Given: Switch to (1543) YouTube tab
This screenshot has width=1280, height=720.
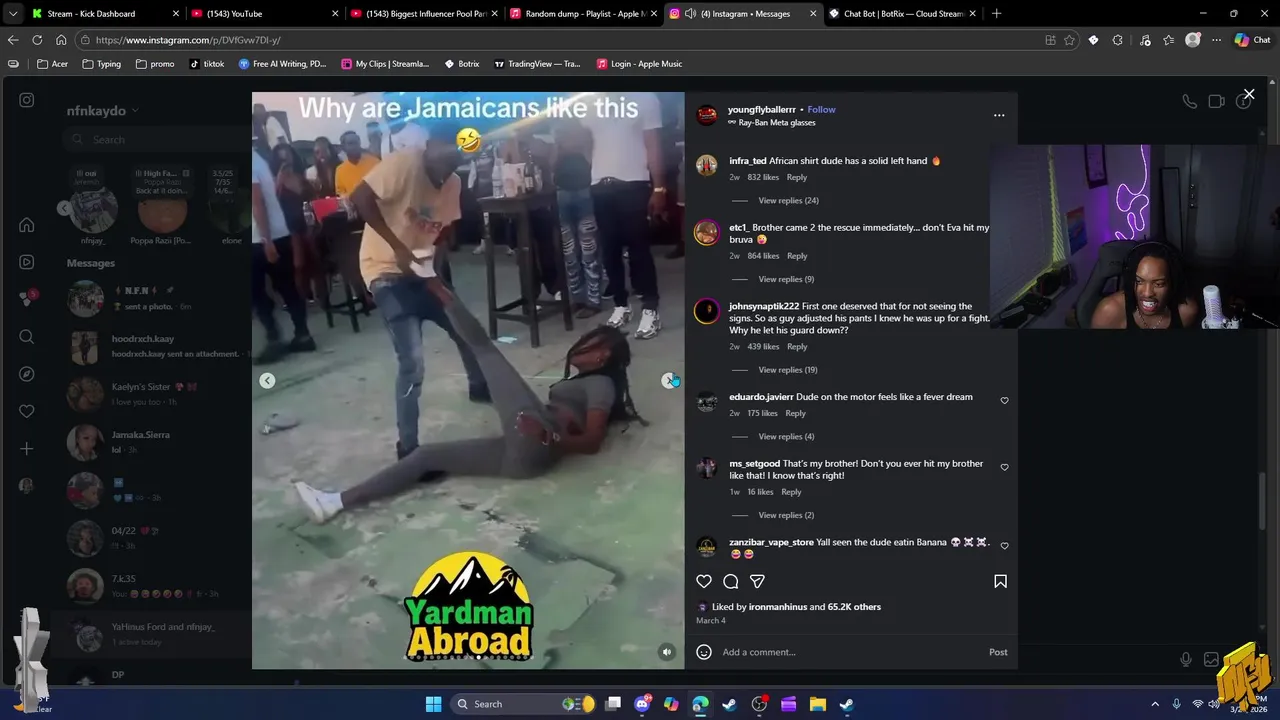Looking at the screenshot, I should (x=265, y=14).
